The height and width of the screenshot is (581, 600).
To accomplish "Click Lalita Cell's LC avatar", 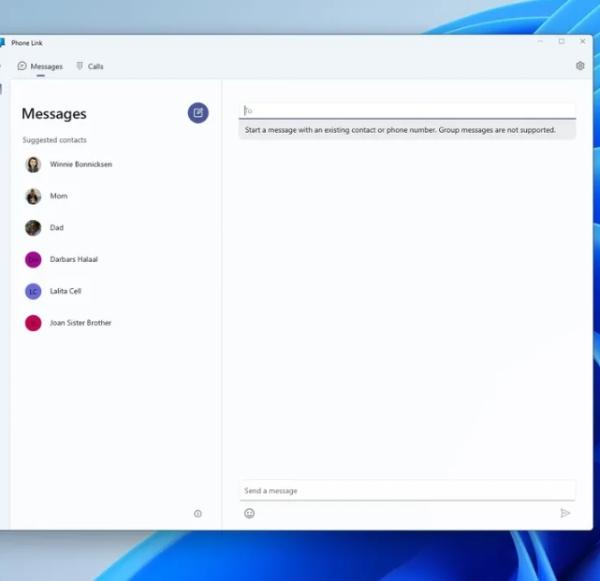I will pos(33,291).
